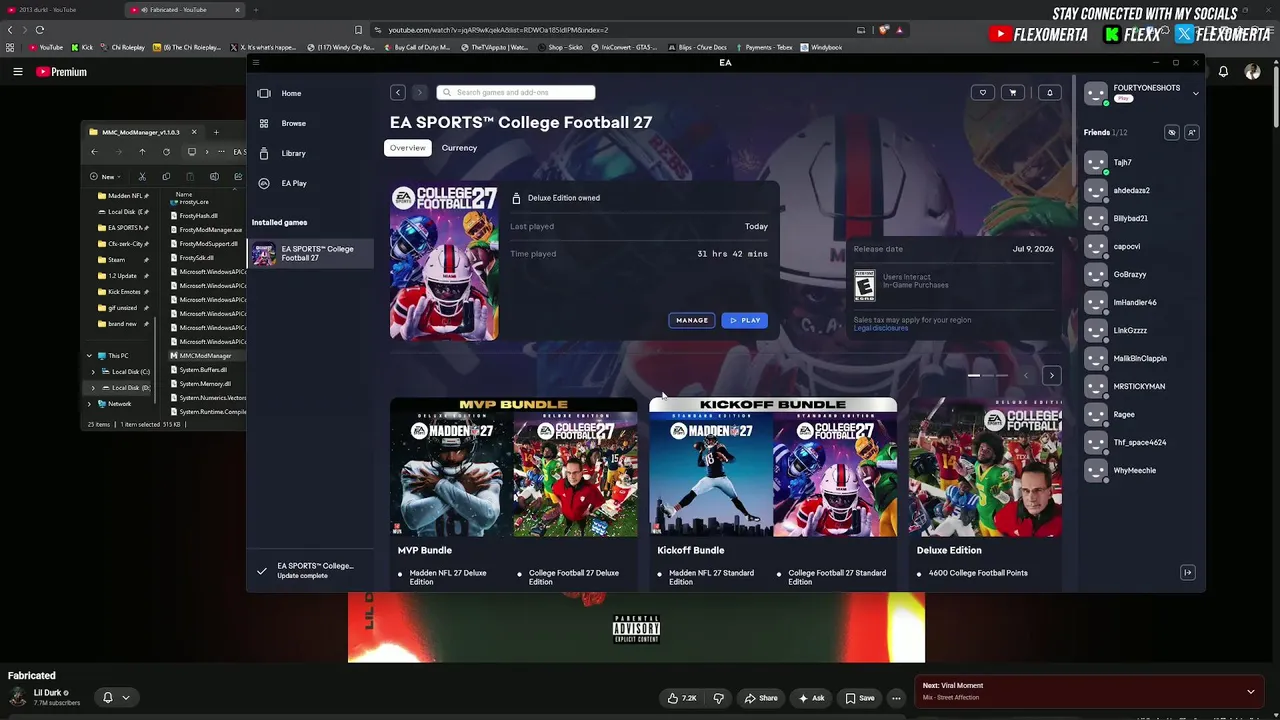Open the Windybook bookmark

point(821,47)
